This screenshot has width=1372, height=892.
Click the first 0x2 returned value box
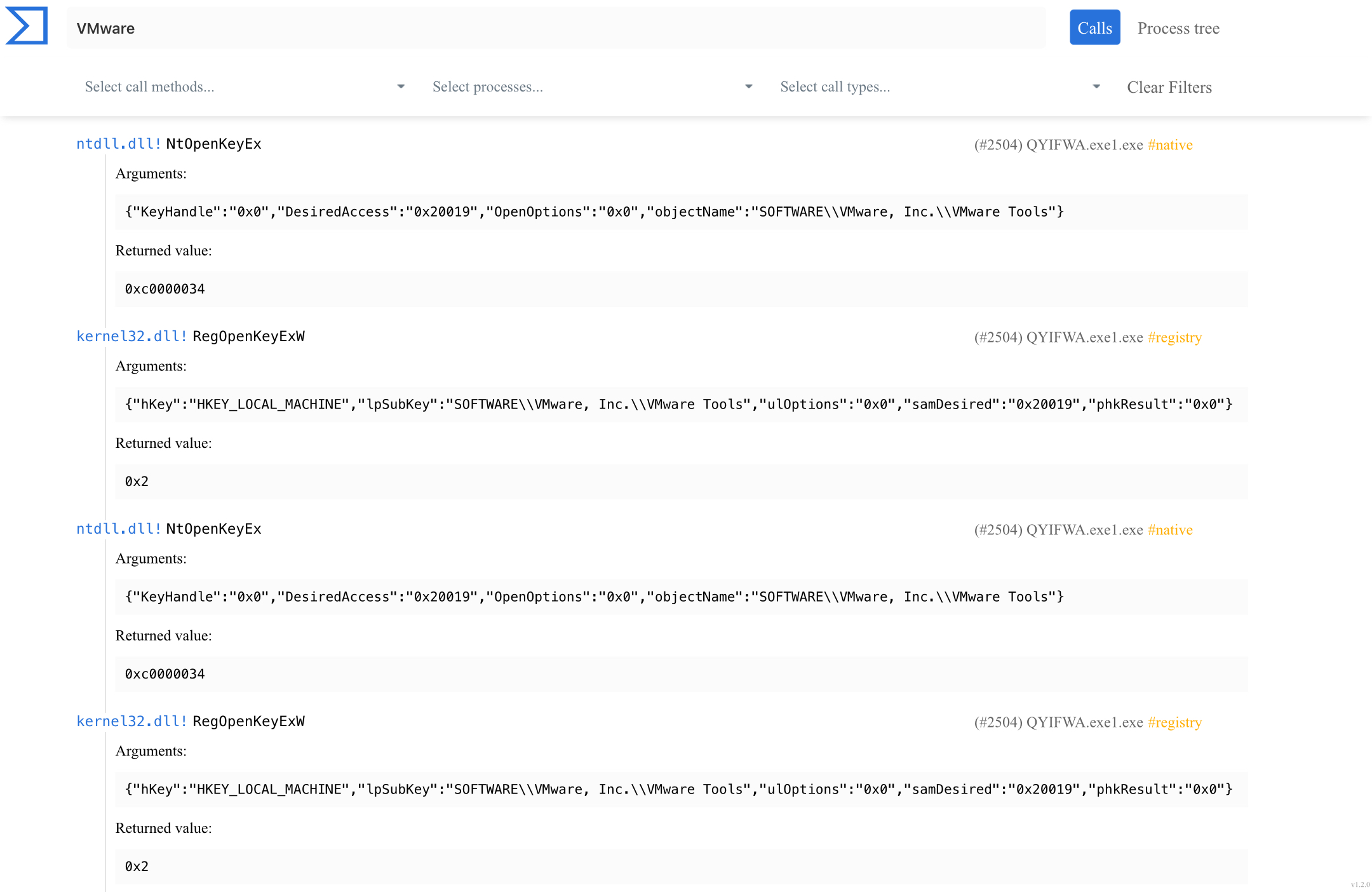(681, 482)
